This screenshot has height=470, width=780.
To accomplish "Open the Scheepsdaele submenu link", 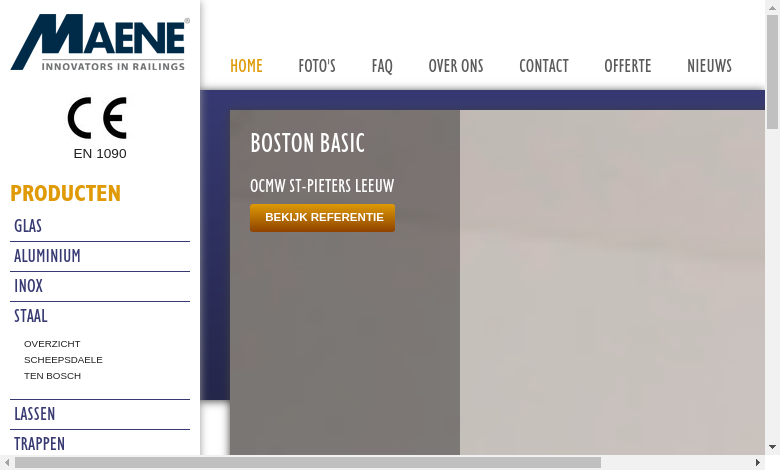I will (63, 360).
